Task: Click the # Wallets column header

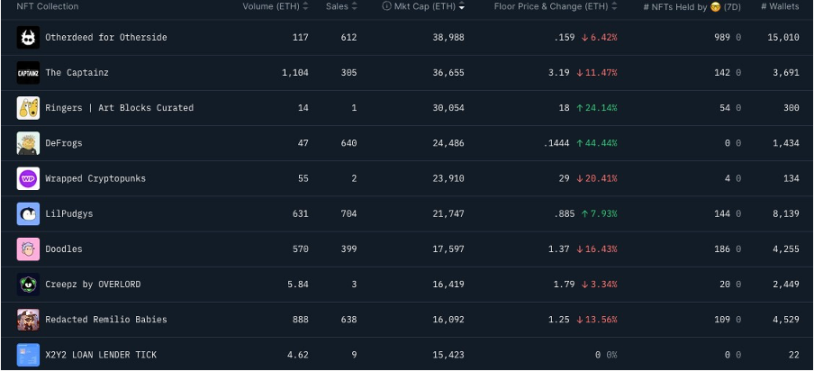Action: point(780,7)
